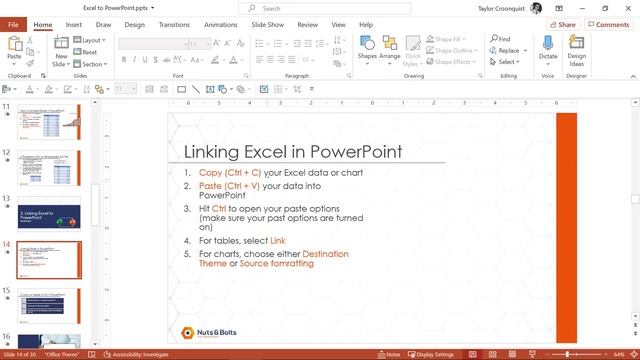
Task: Click Taylor Croonquist account name
Action: tap(501, 8)
